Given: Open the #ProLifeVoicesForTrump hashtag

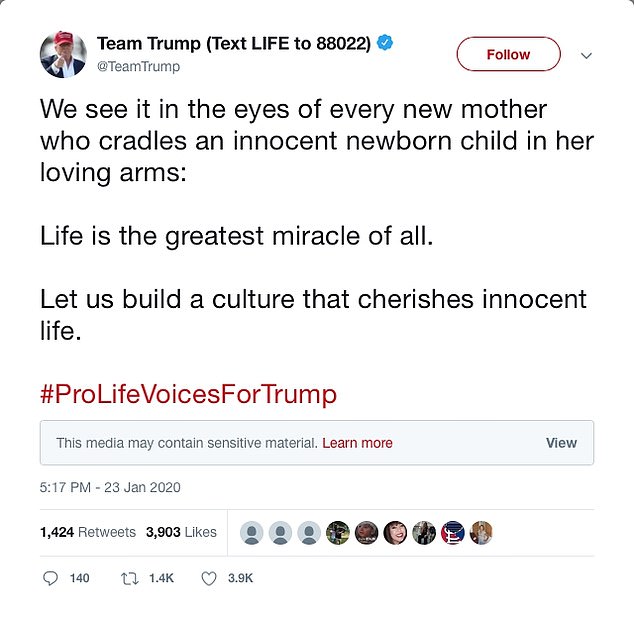Looking at the screenshot, I should coord(188,394).
